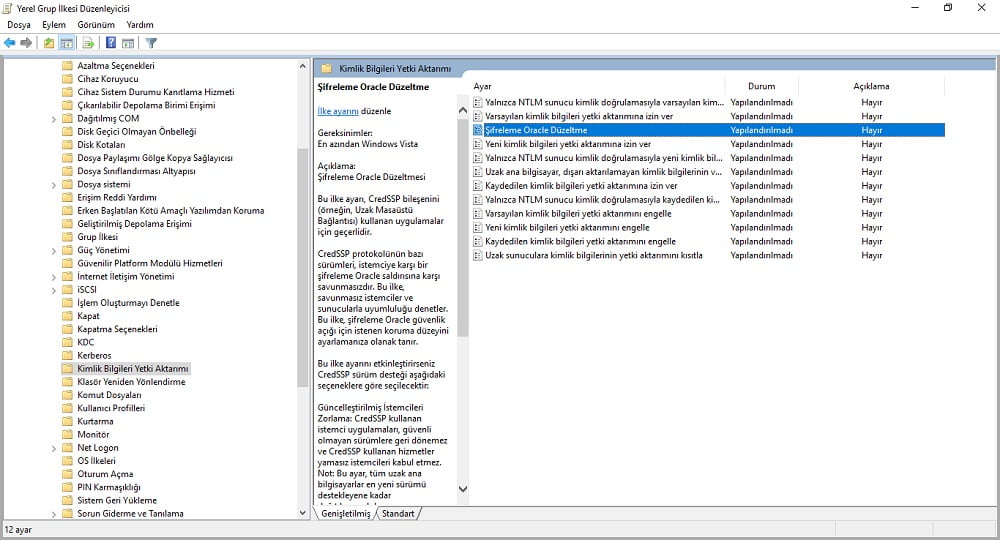Switch to the Standart tab
This screenshot has height=540, width=1000.
click(398, 513)
